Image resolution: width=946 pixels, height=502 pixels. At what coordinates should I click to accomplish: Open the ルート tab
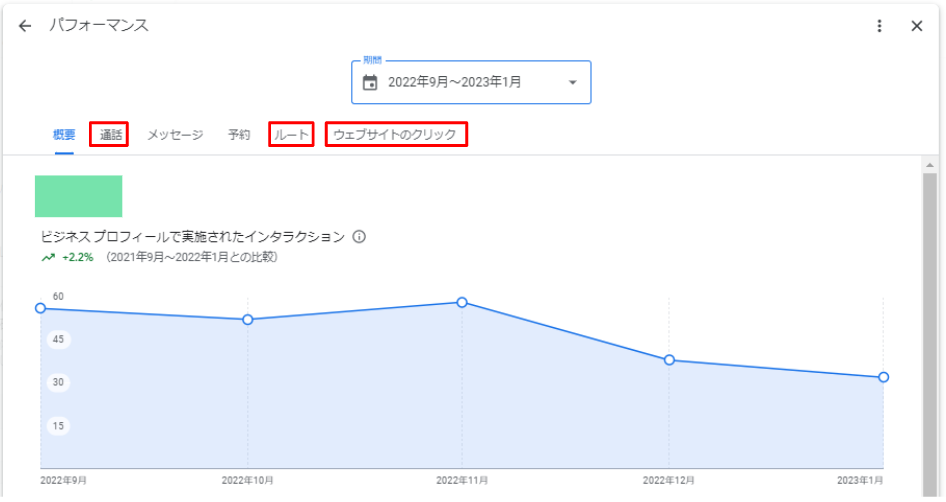(291, 134)
